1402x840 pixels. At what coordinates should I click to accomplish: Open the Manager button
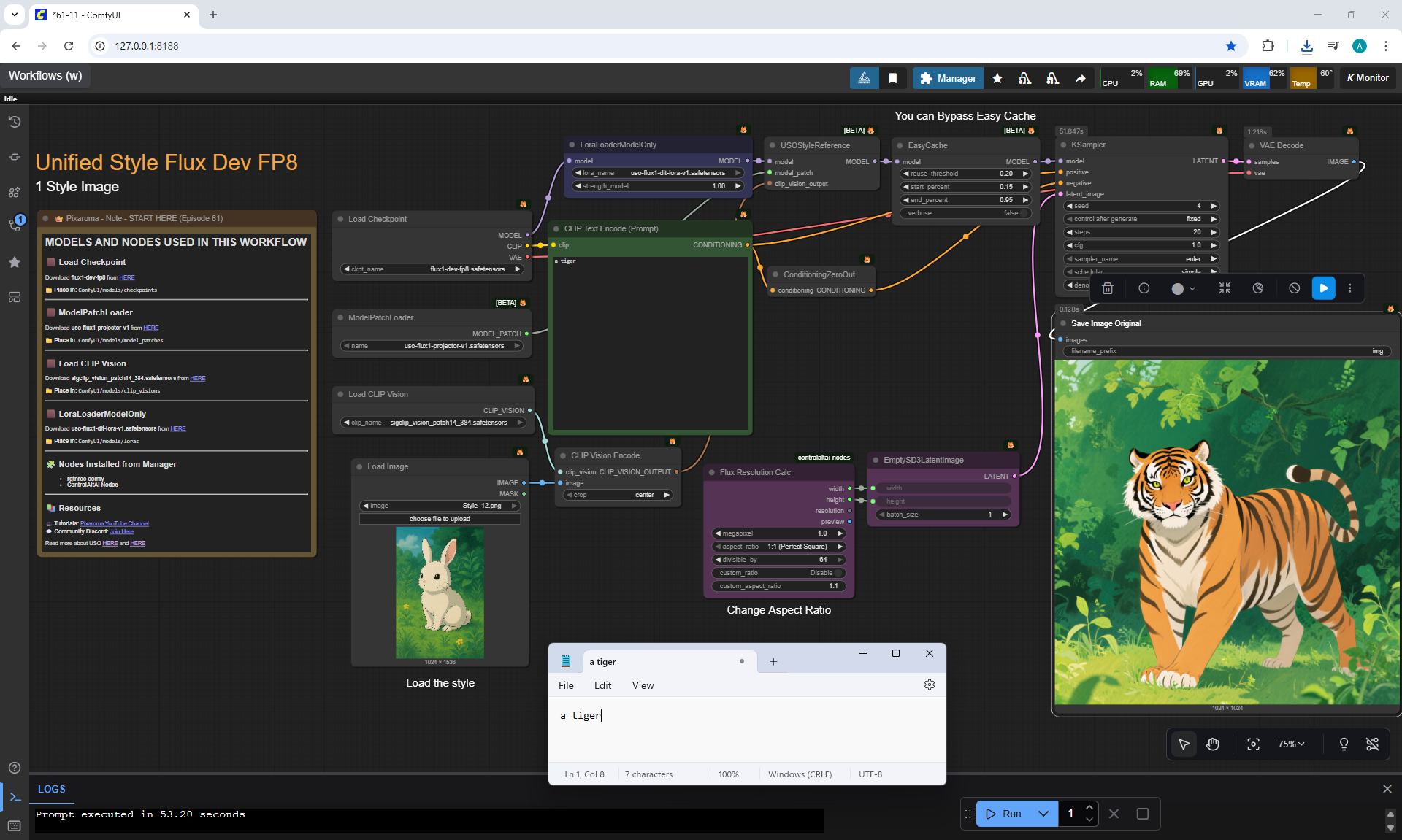(x=948, y=78)
